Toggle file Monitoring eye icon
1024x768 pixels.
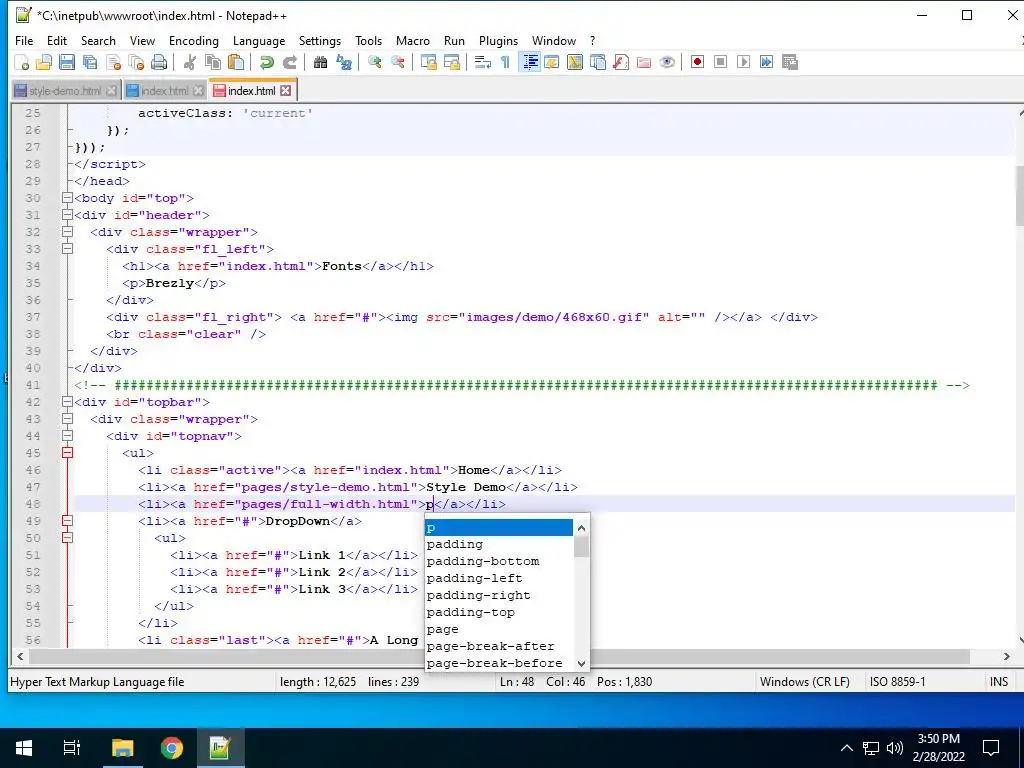coord(667,62)
